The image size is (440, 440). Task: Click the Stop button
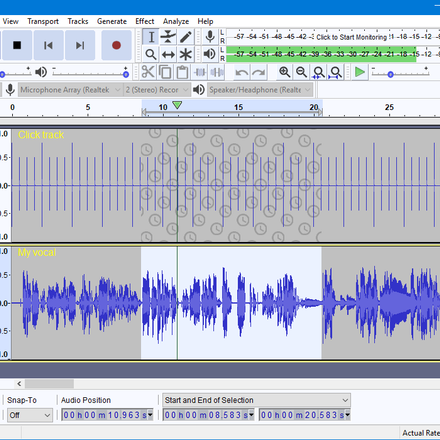[17, 45]
